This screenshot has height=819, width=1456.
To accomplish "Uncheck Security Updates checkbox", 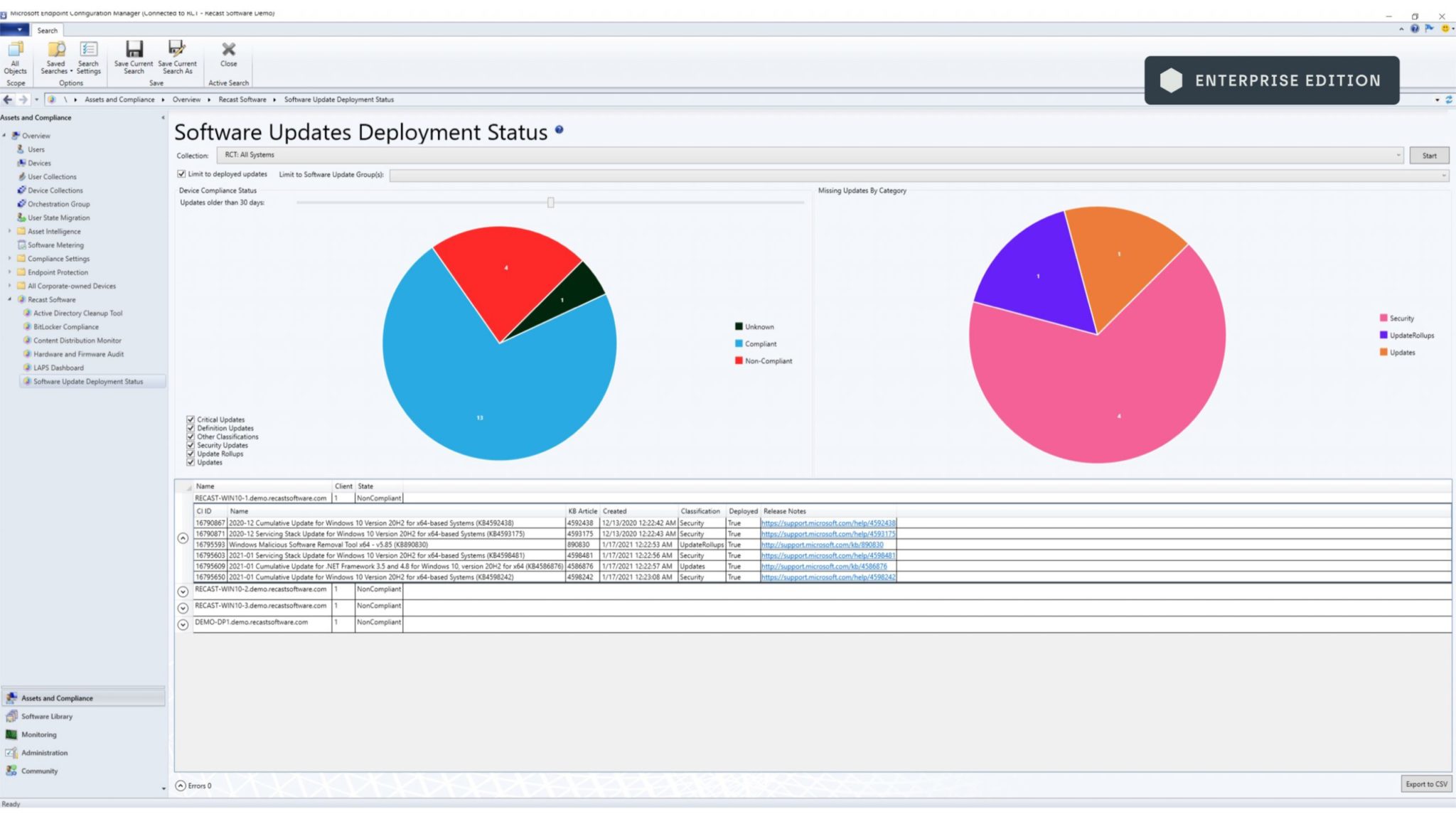I will pyautogui.click(x=191, y=445).
